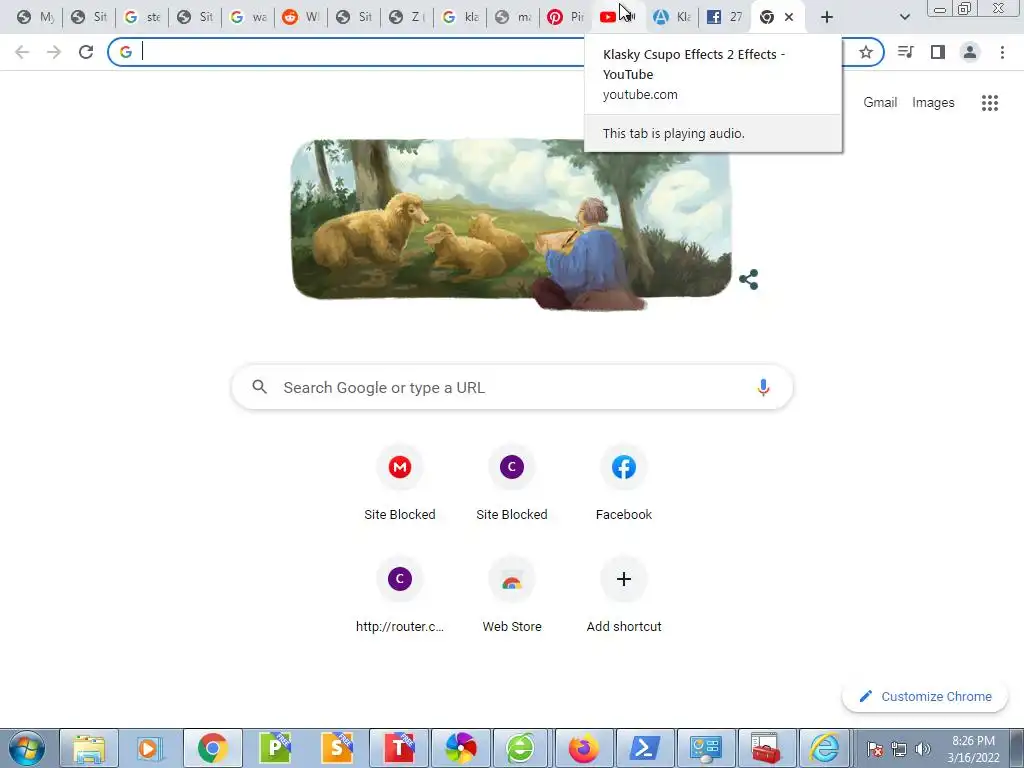The image size is (1024, 768).
Task: Go forward to next page
Action: (x=54, y=52)
